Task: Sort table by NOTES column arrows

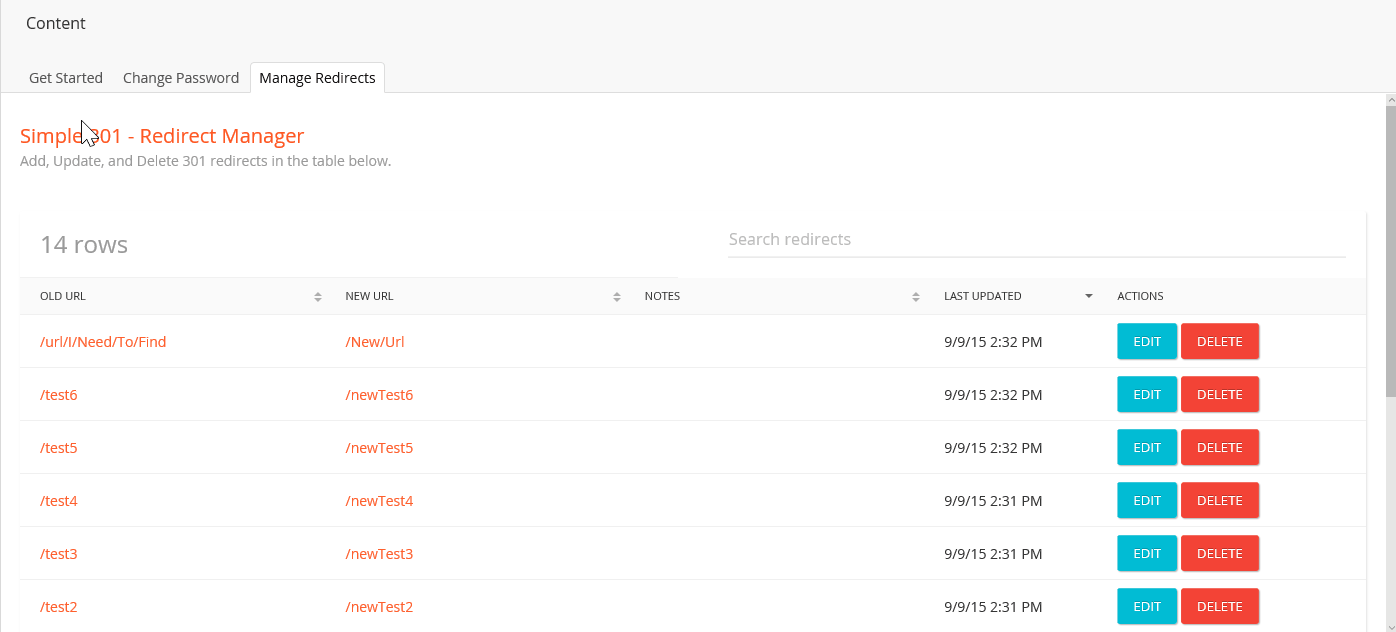Action: click(916, 297)
